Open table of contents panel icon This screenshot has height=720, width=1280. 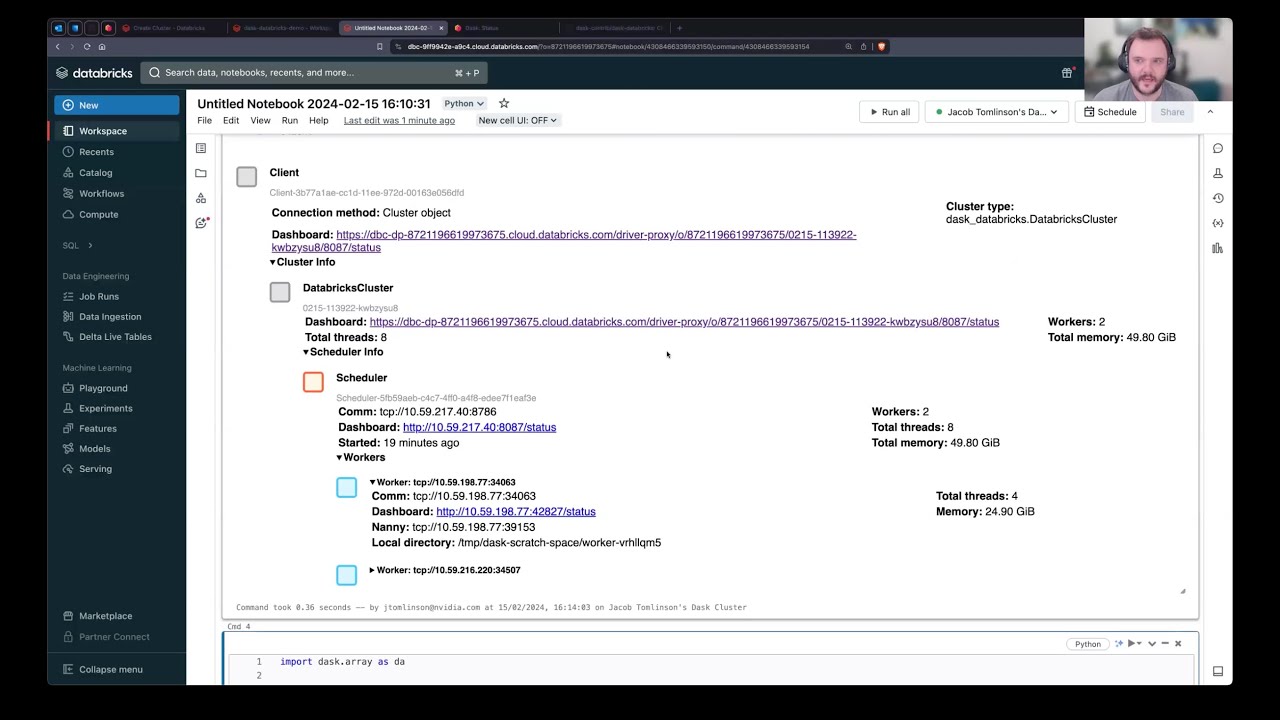[x=201, y=148]
